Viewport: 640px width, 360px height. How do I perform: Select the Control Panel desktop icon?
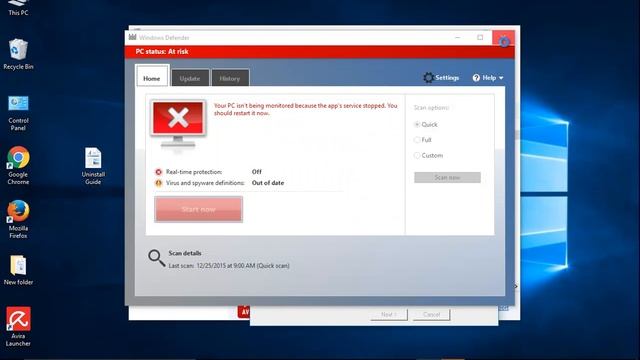pos(18,113)
